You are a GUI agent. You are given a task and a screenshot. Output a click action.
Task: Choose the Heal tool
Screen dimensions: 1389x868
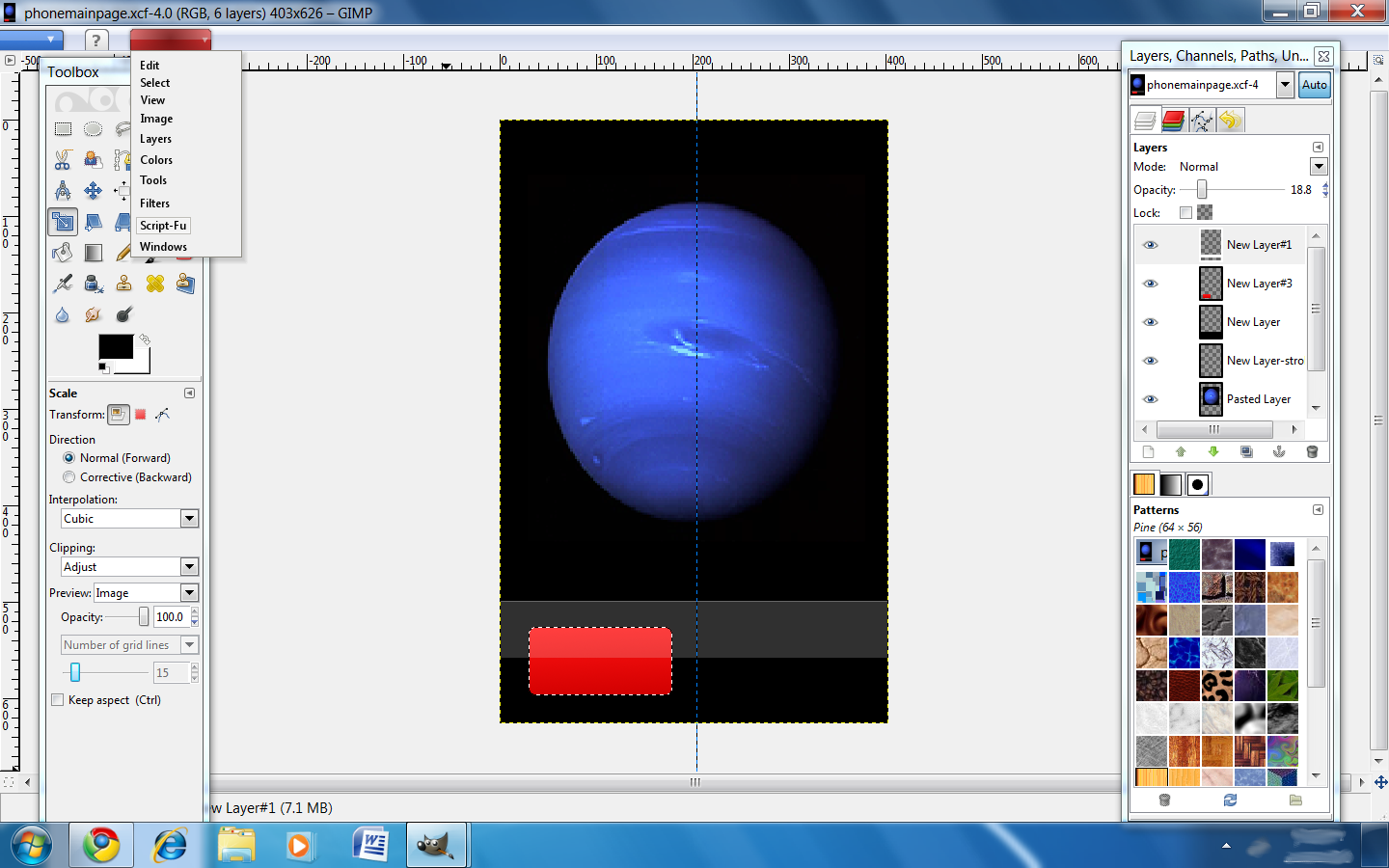[154, 284]
